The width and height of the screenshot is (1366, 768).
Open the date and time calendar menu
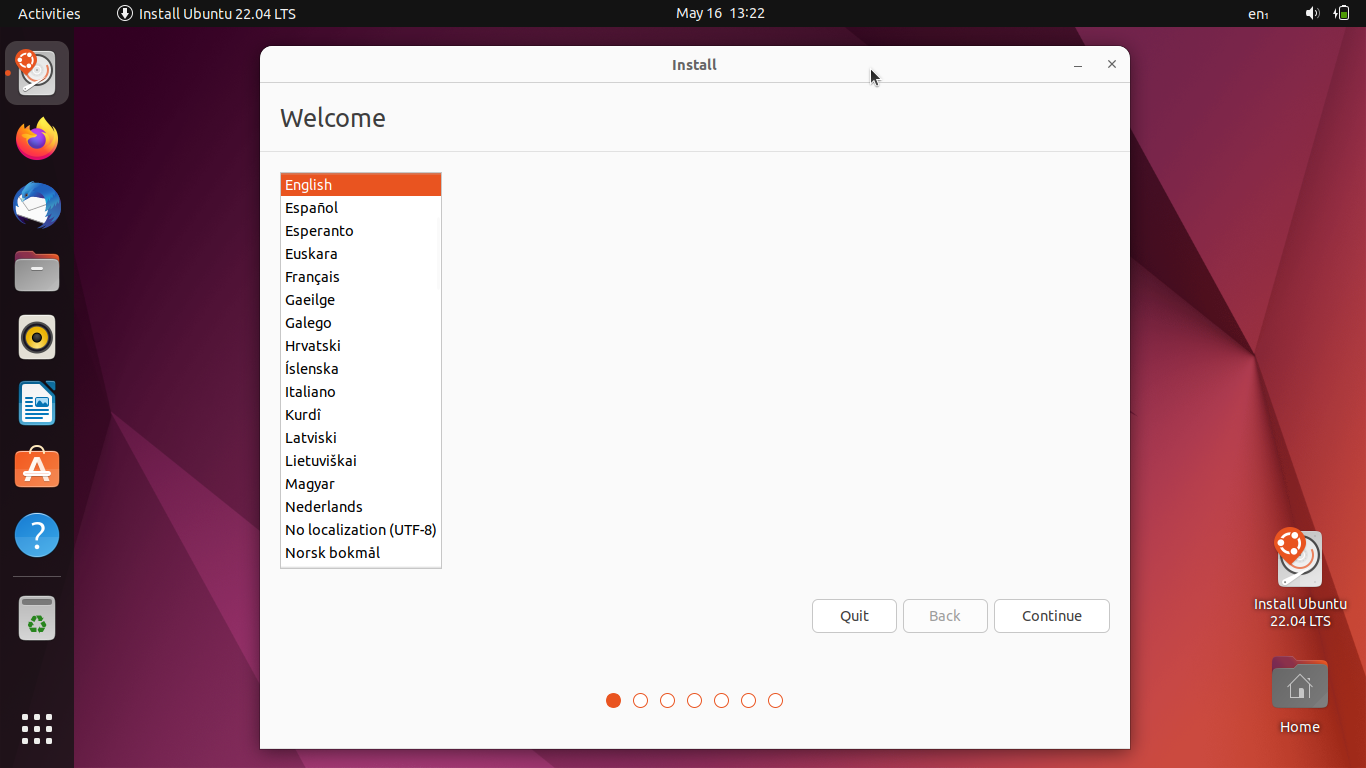click(720, 13)
